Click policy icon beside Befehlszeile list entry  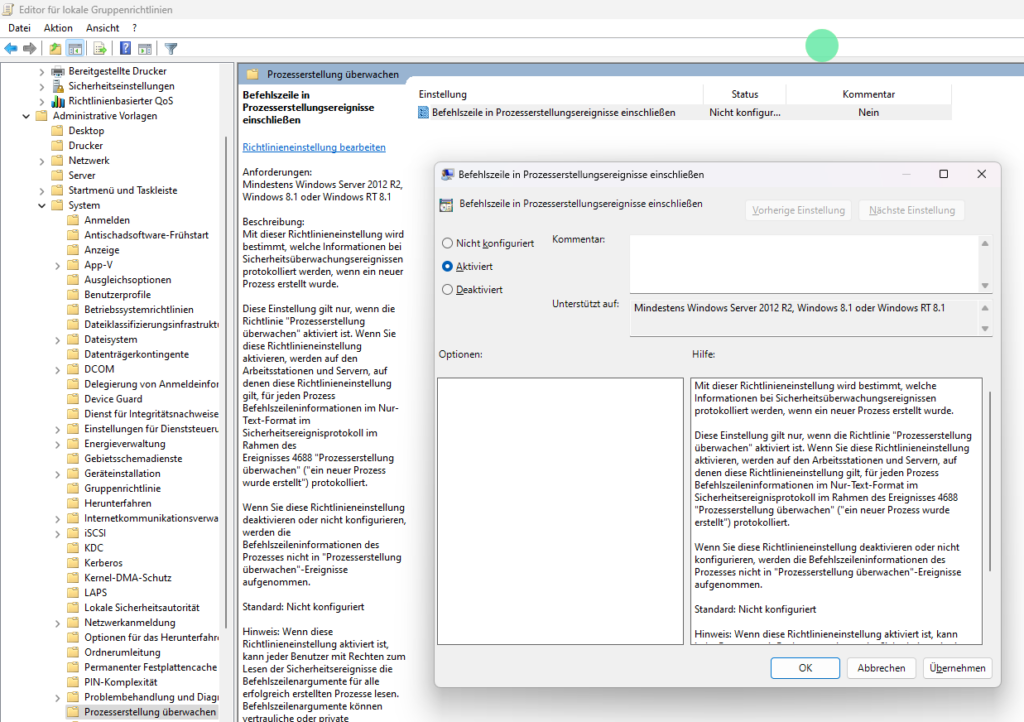[x=424, y=113]
